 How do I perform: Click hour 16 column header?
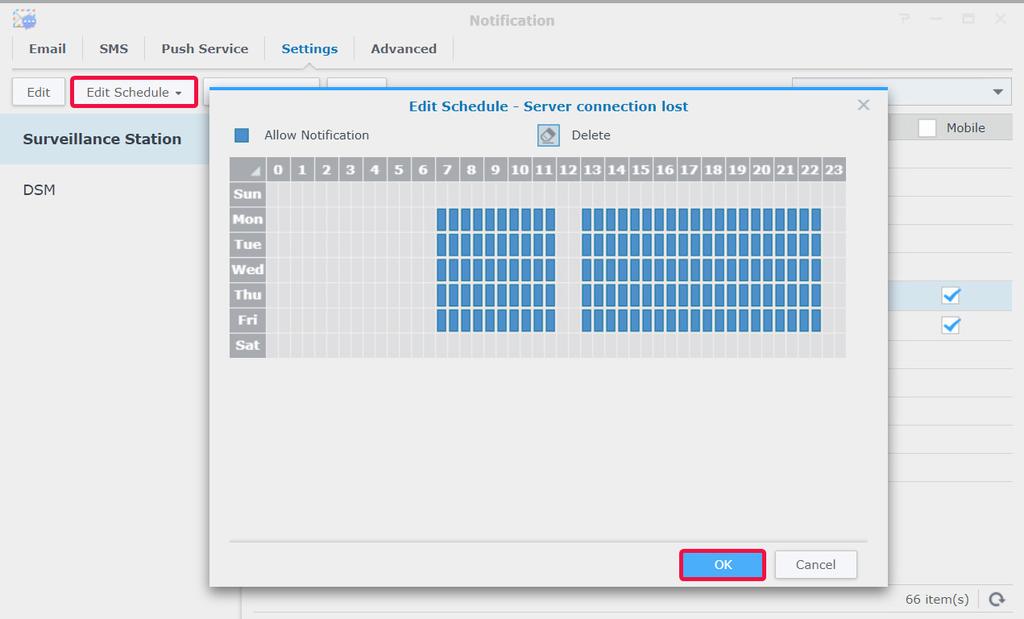coord(665,169)
